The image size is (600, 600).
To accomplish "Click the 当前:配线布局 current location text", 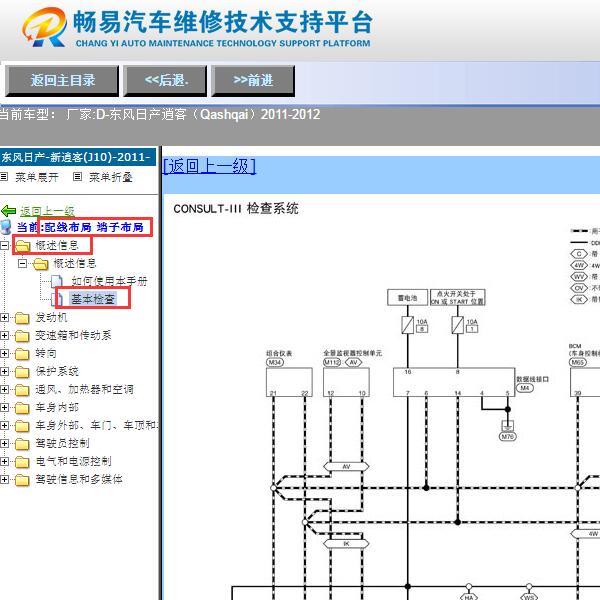I will pyautogui.click(x=80, y=227).
